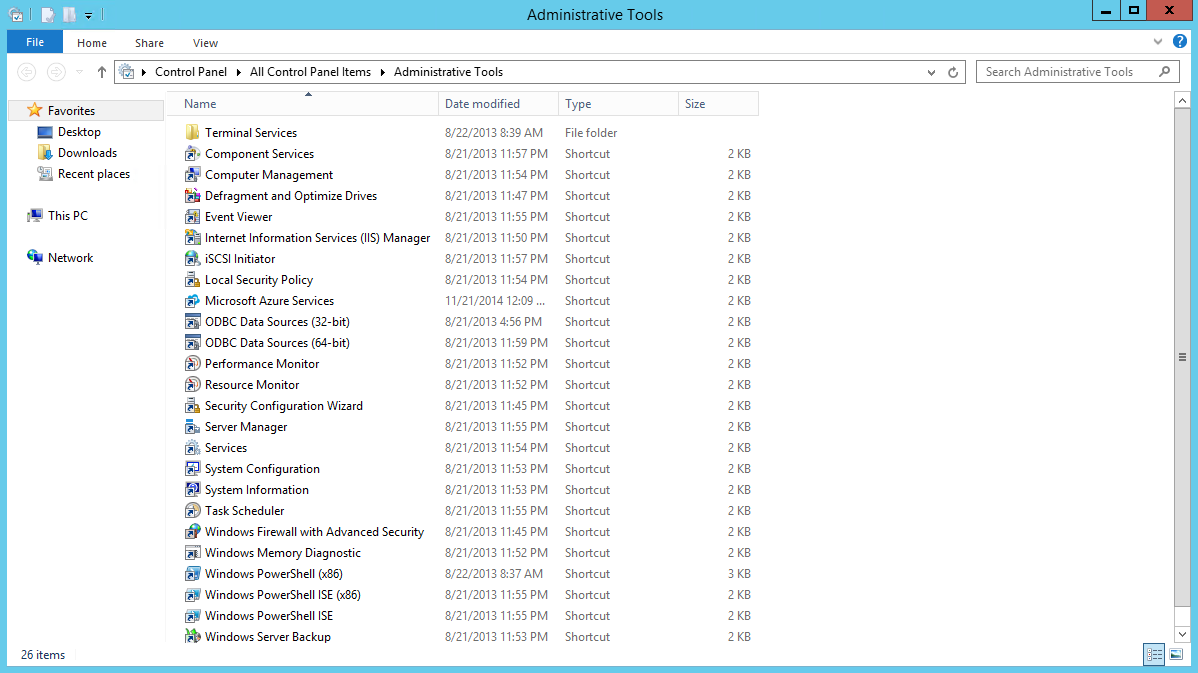Click the Event Viewer shortcut icon
The height and width of the screenshot is (673, 1198).
tap(193, 217)
